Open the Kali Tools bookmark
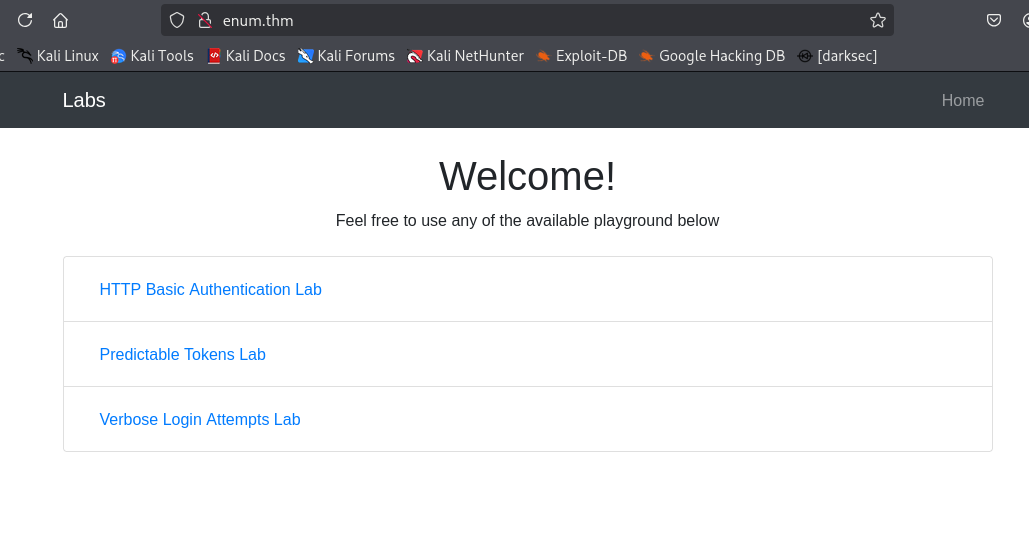 [x=152, y=56]
